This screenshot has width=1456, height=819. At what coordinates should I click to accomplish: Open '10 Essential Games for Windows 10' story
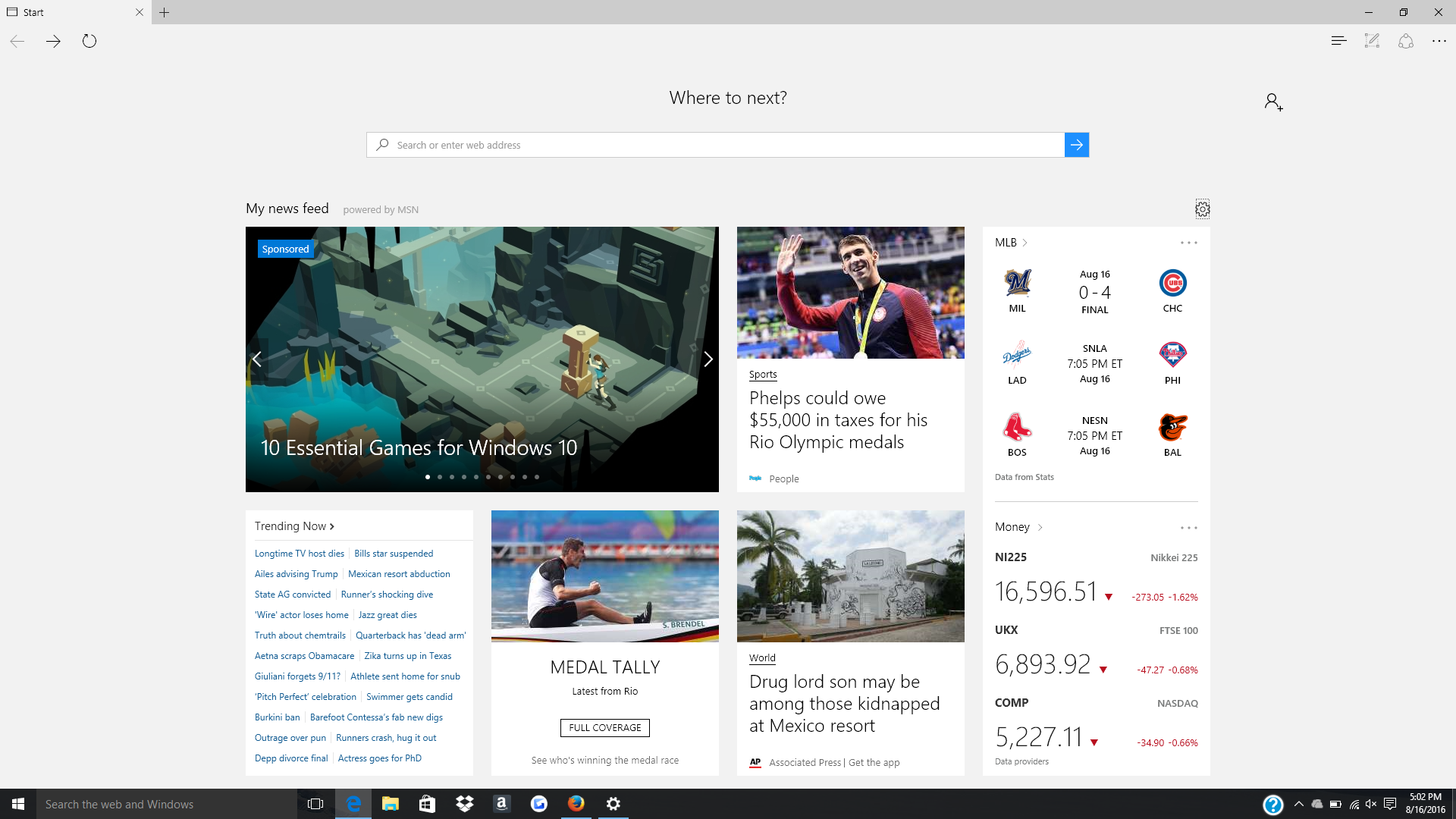(419, 448)
